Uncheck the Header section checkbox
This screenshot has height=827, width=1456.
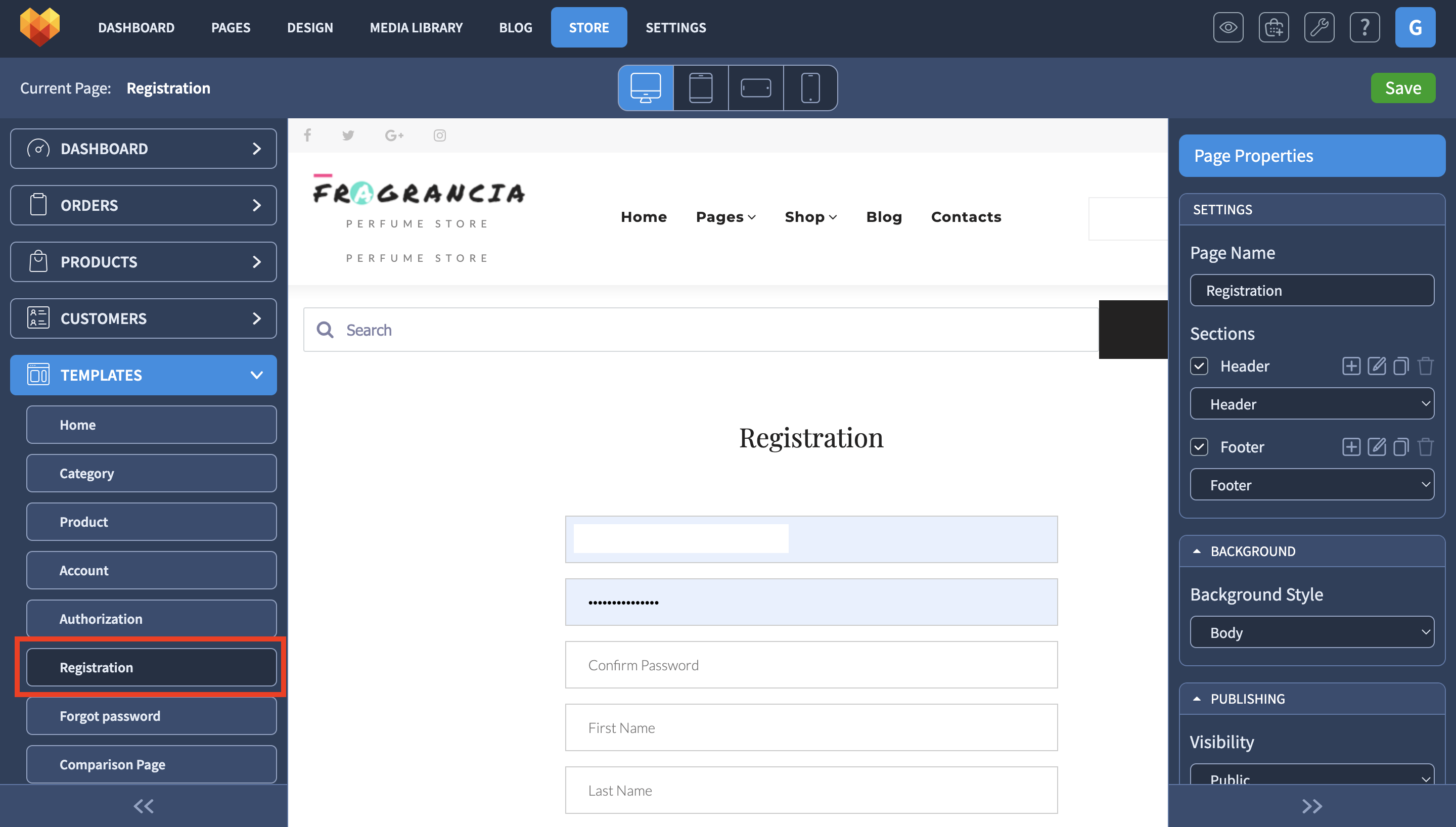point(1199,366)
